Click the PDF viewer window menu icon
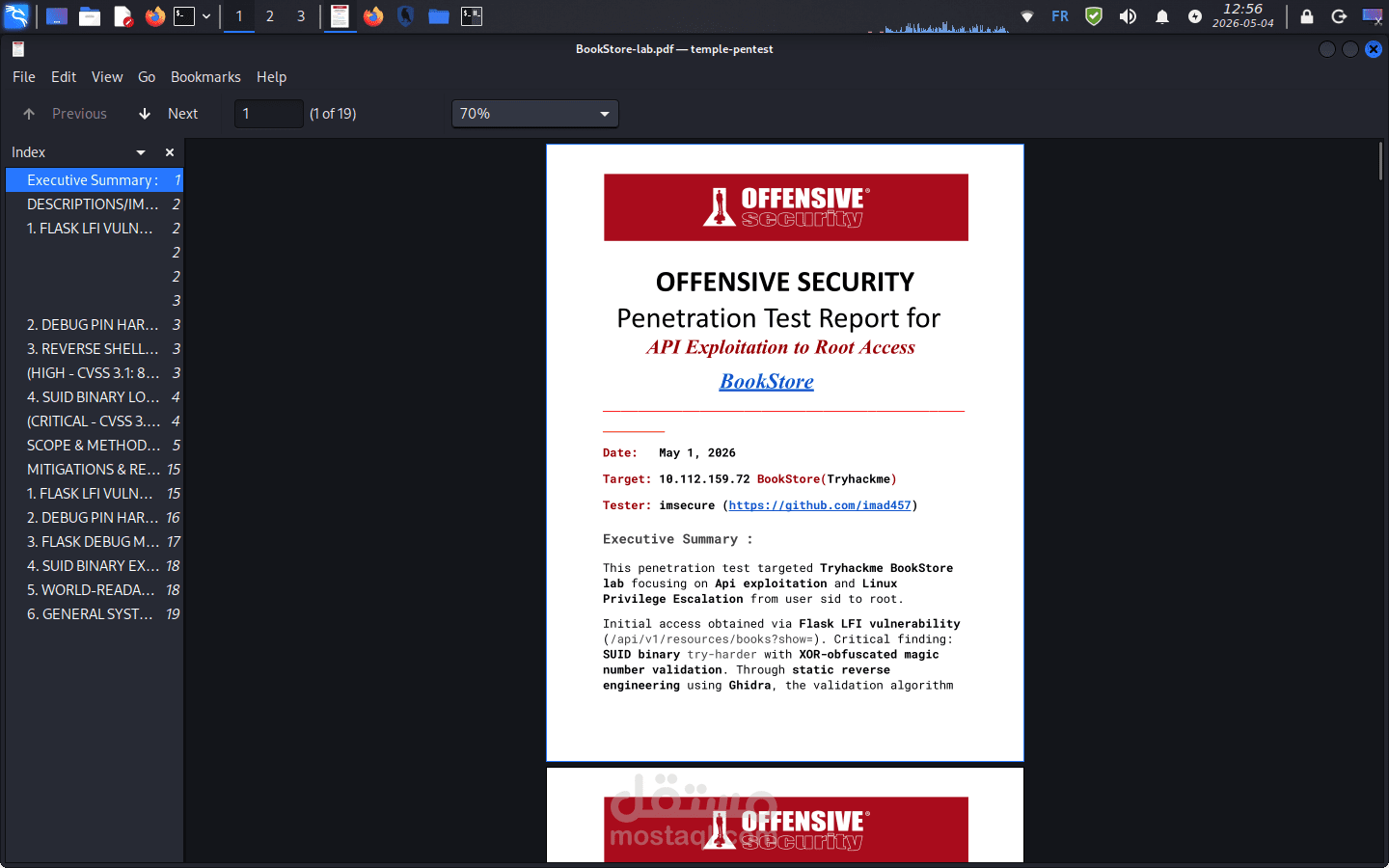1389x868 pixels. 18,49
